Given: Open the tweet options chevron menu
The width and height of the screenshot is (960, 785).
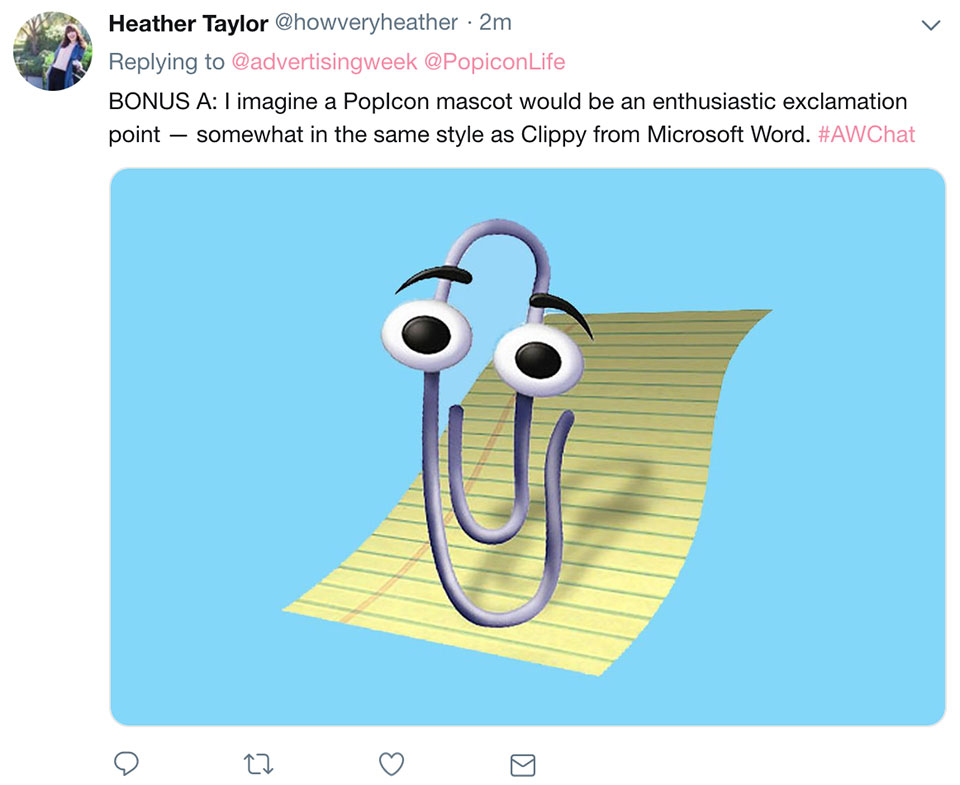Looking at the screenshot, I should pos(931,25).
